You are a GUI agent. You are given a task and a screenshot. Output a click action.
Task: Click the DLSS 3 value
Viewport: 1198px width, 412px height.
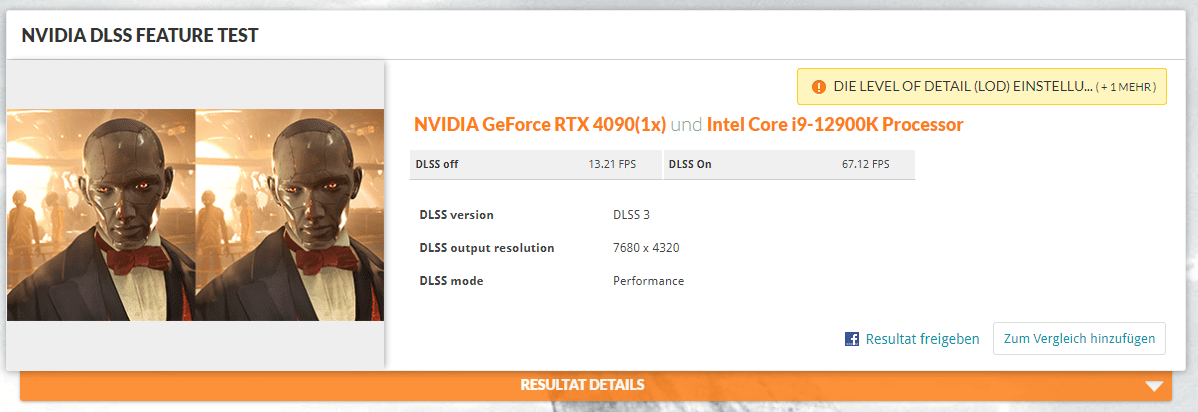[x=631, y=215]
